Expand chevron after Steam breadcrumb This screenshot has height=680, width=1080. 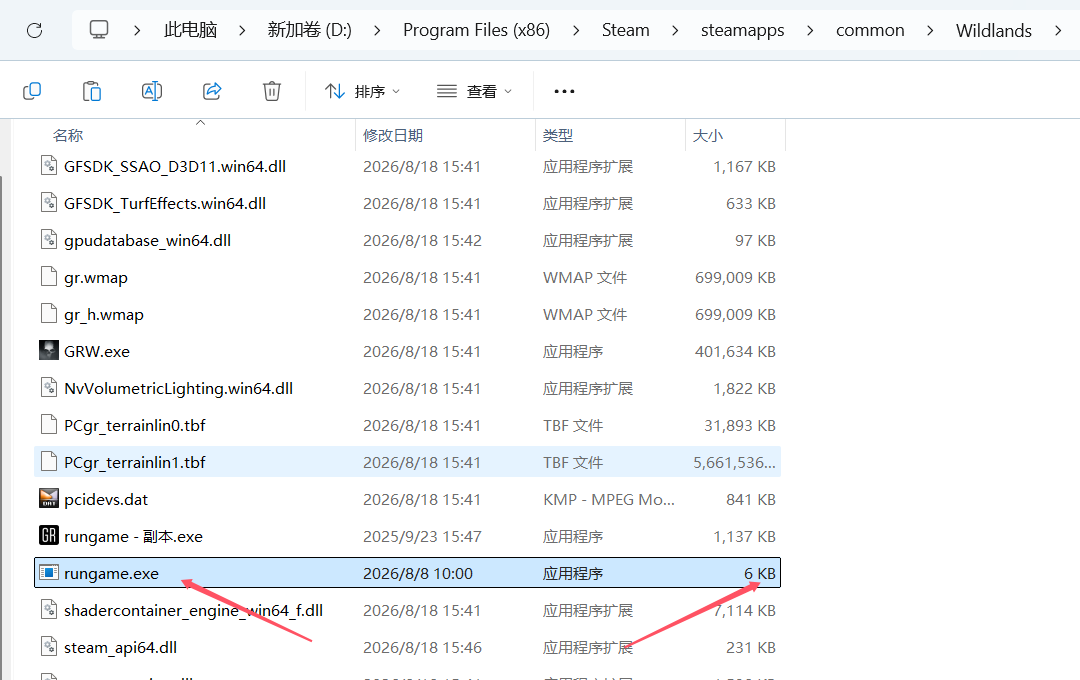[x=675, y=30]
